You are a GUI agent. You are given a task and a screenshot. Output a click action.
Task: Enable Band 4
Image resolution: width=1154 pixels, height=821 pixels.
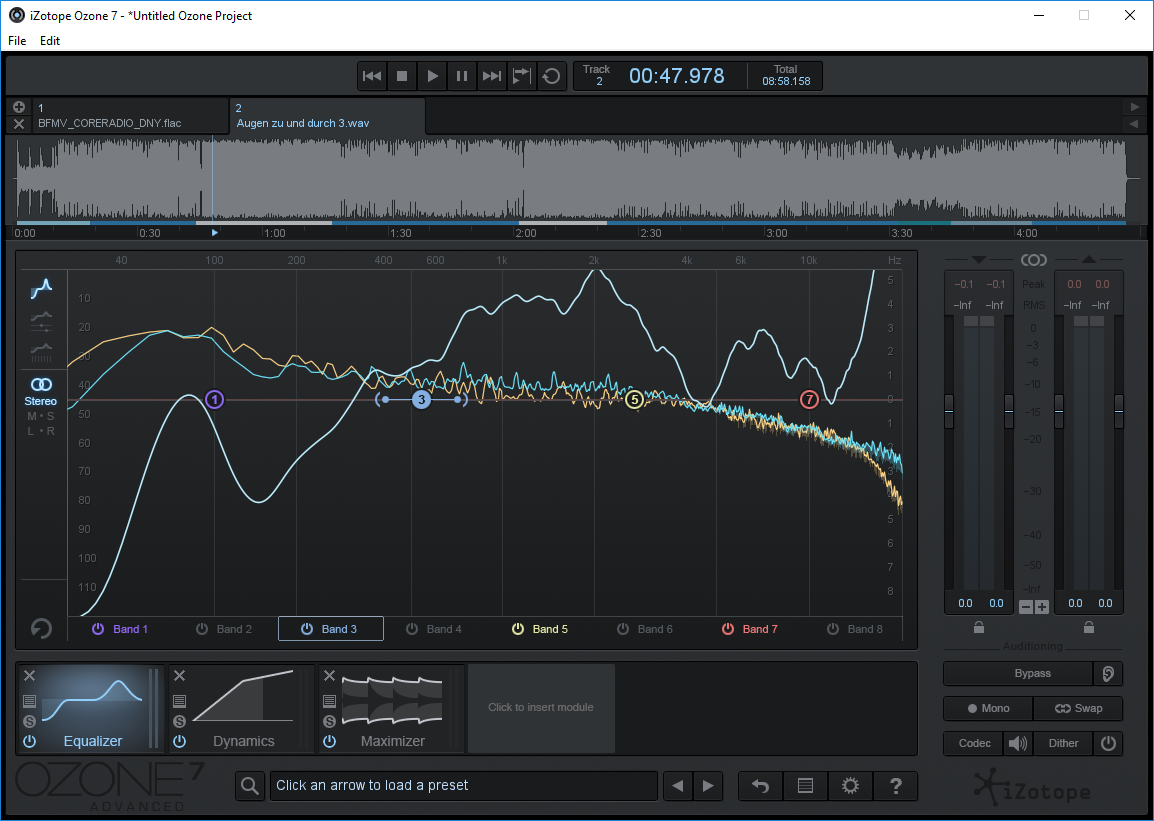pos(412,629)
